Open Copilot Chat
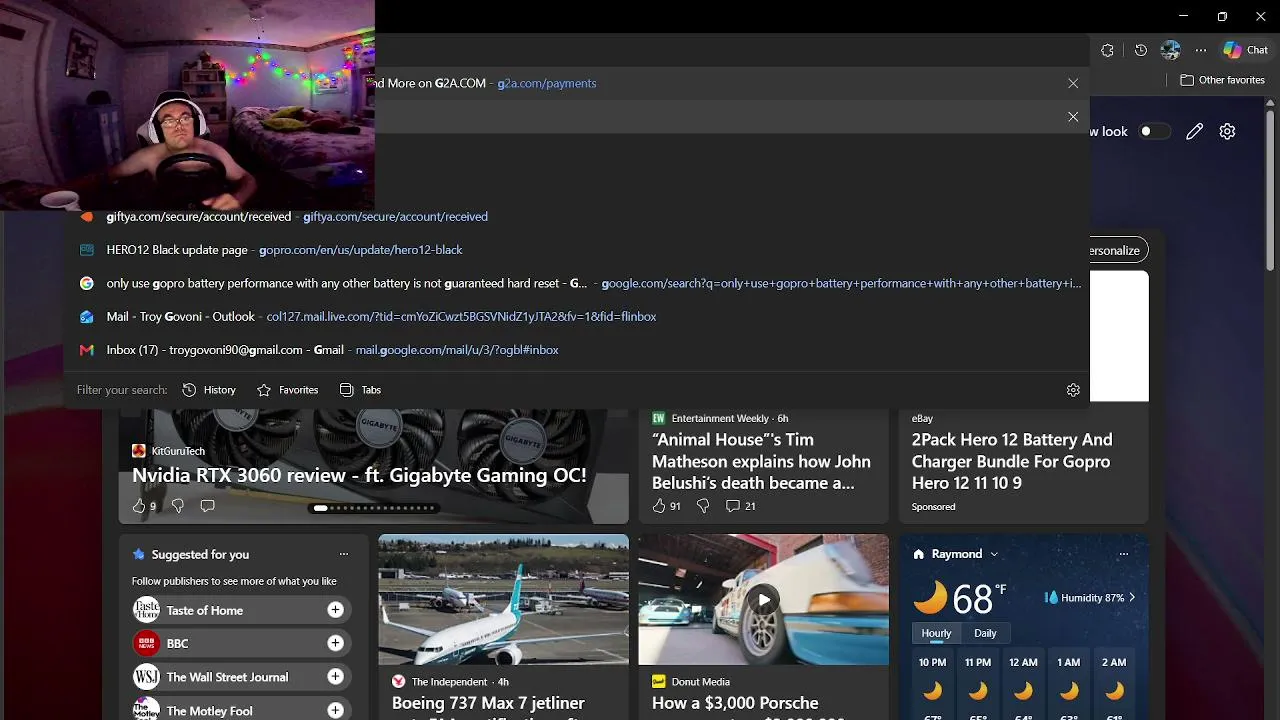The image size is (1280, 720). point(1245,50)
